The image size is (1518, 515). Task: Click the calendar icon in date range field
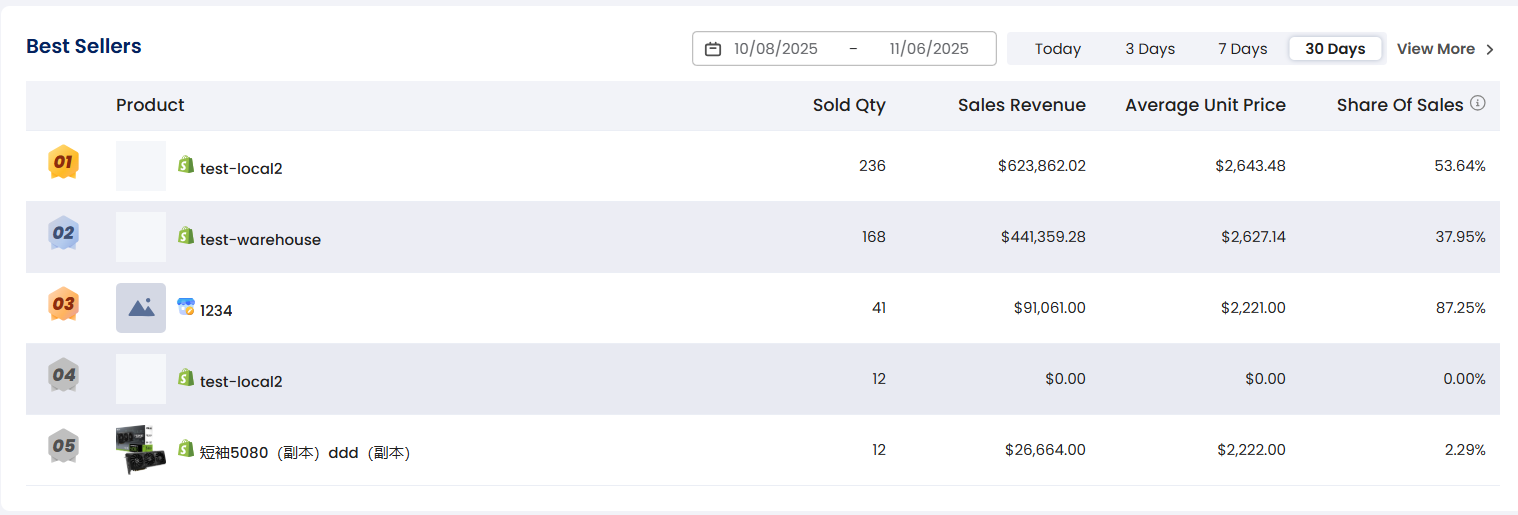(x=713, y=49)
